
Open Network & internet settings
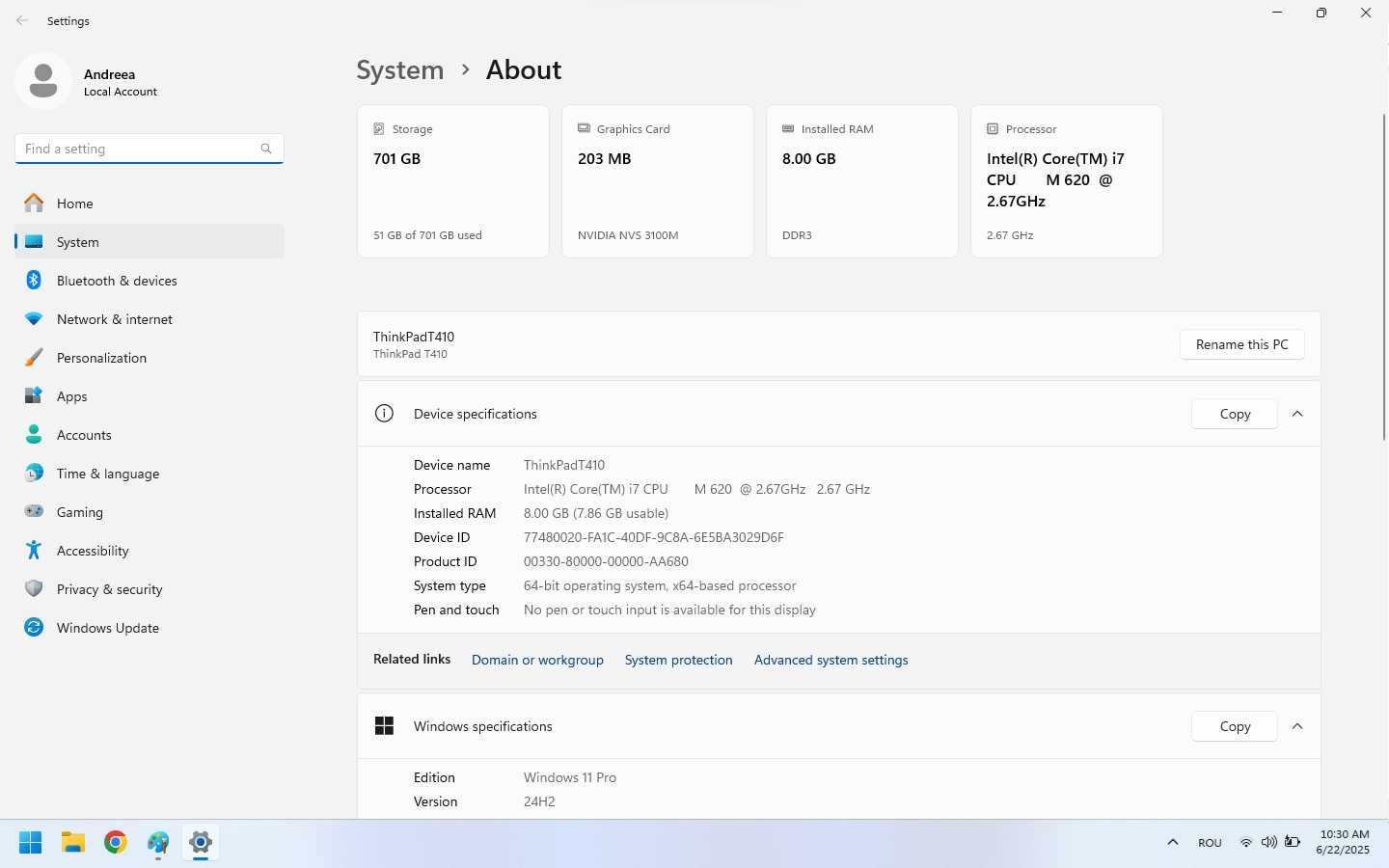point(150,319)
